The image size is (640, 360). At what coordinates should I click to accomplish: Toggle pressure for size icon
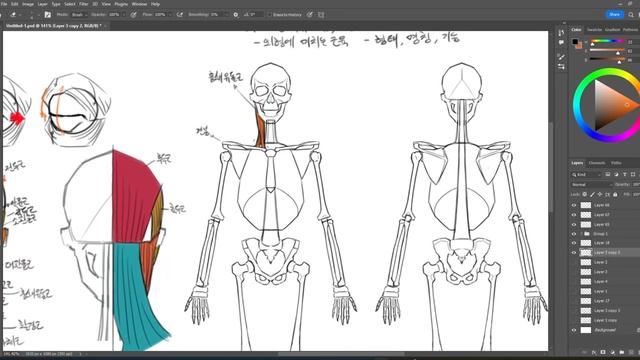pyautogui.click(x=310, y=15)
